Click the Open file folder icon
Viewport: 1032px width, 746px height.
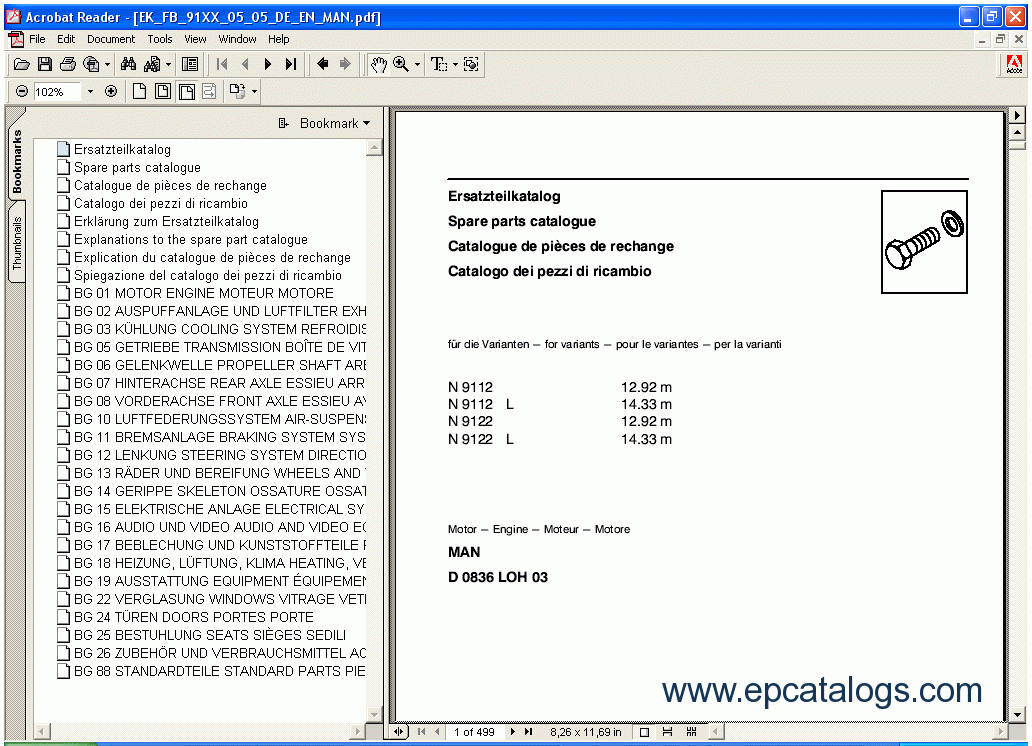point(22,65)
